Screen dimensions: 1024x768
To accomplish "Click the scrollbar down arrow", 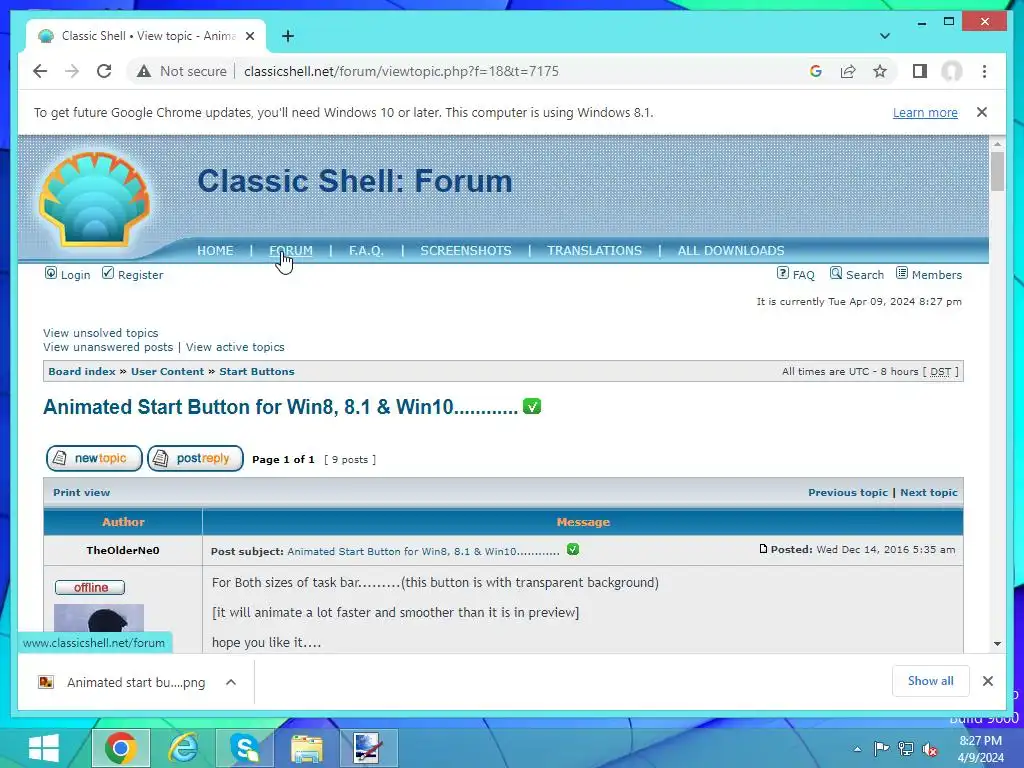I will (997, 644).
